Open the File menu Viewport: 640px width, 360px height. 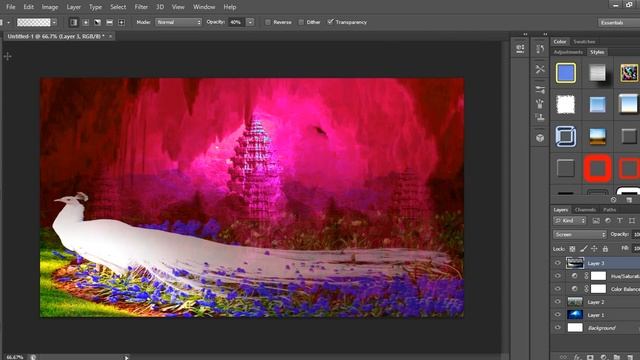(11, 7)
